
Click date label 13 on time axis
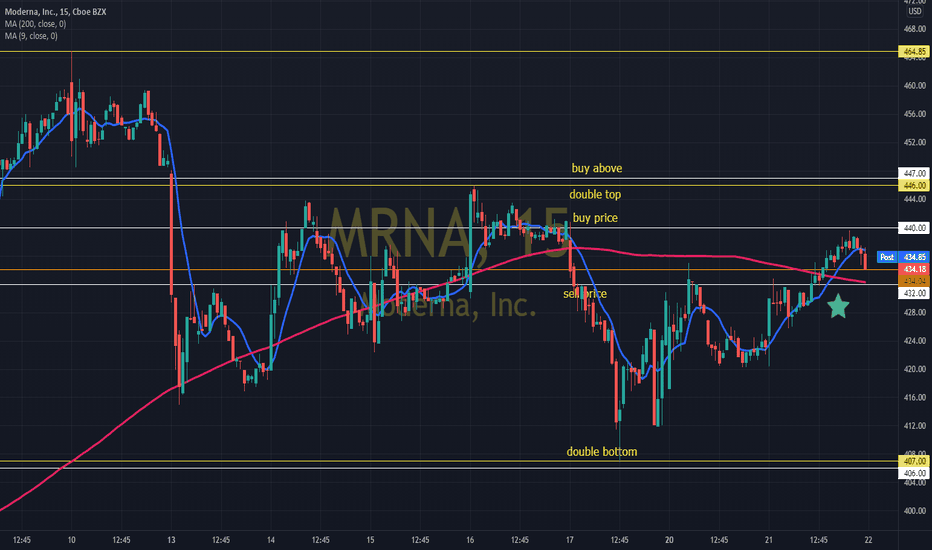[x=171, y=540]
